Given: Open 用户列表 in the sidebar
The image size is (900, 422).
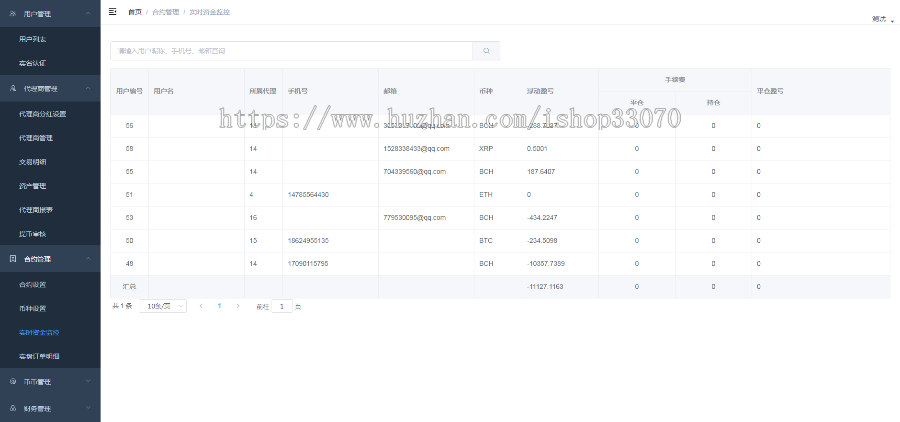Looking at the screenshot, I should pos(33,39).
